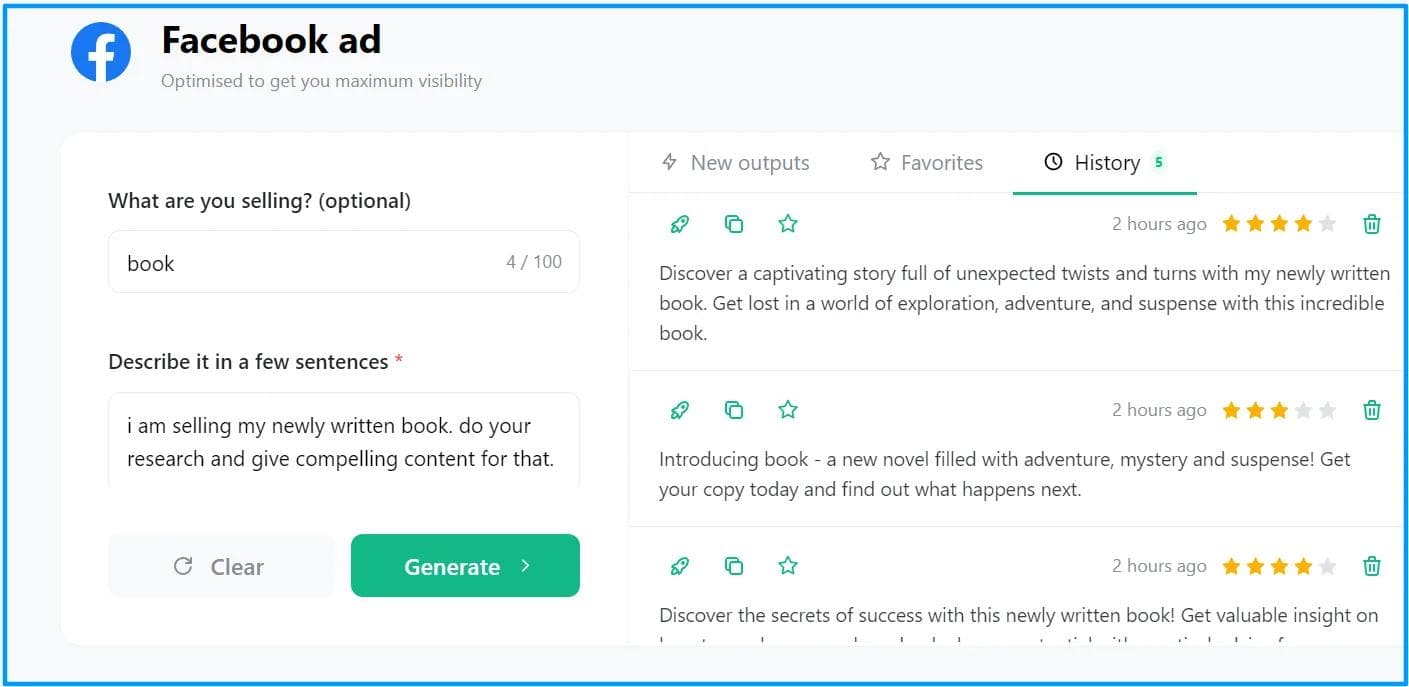The width and height of the screenshot is (1409, 687).
Task: Favorite the first history output with star
Action: coord(788,224)
